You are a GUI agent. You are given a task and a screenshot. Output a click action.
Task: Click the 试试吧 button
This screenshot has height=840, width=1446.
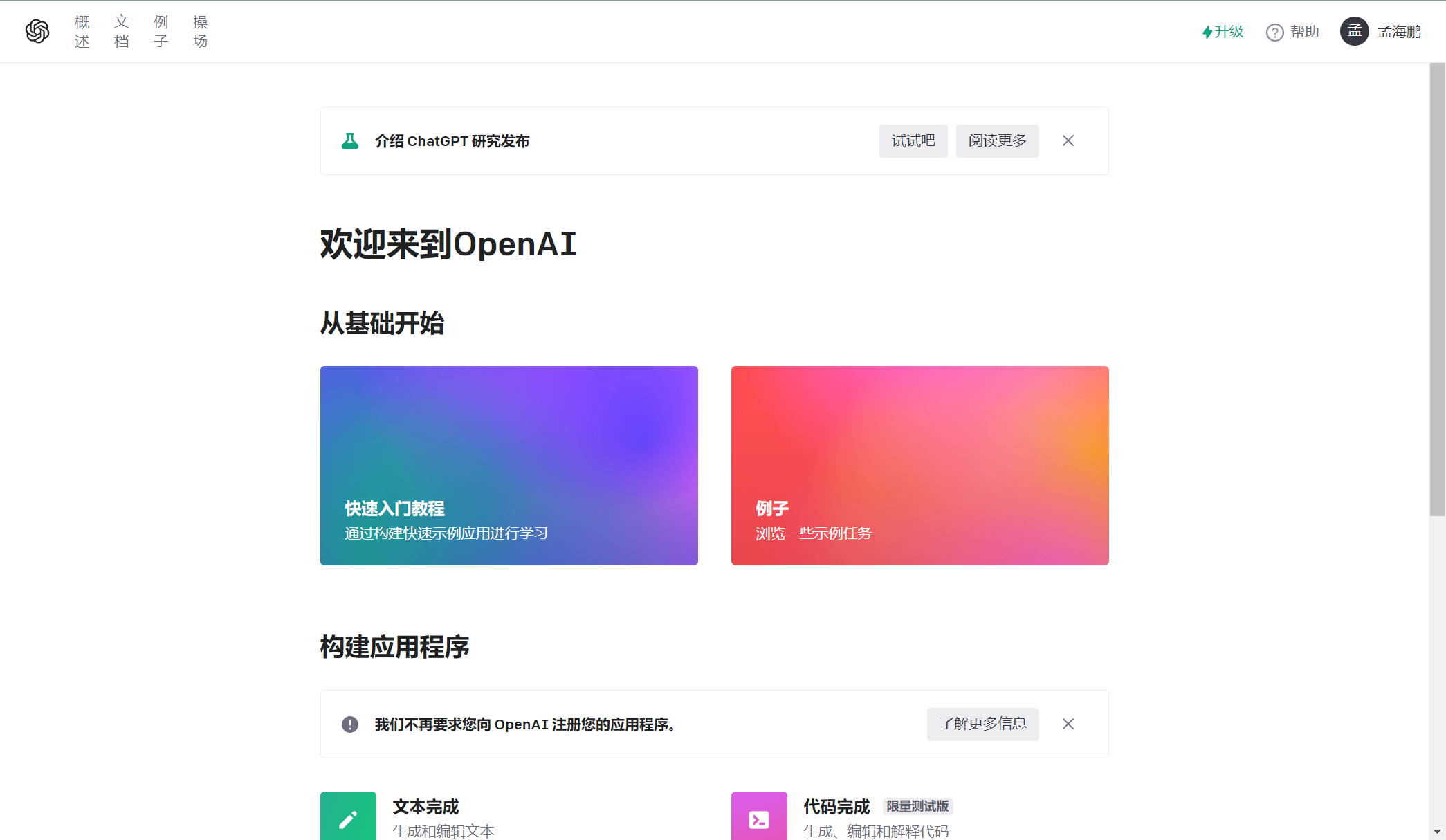pyautogui.click(x=913, y=140)
